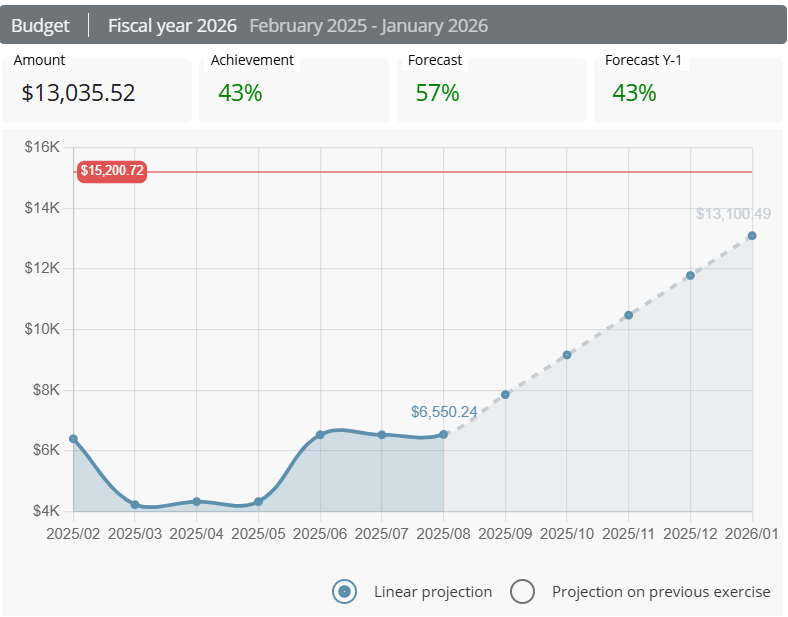
Task: Click the 2025/04 data point on chart
Action: point(197,501)
